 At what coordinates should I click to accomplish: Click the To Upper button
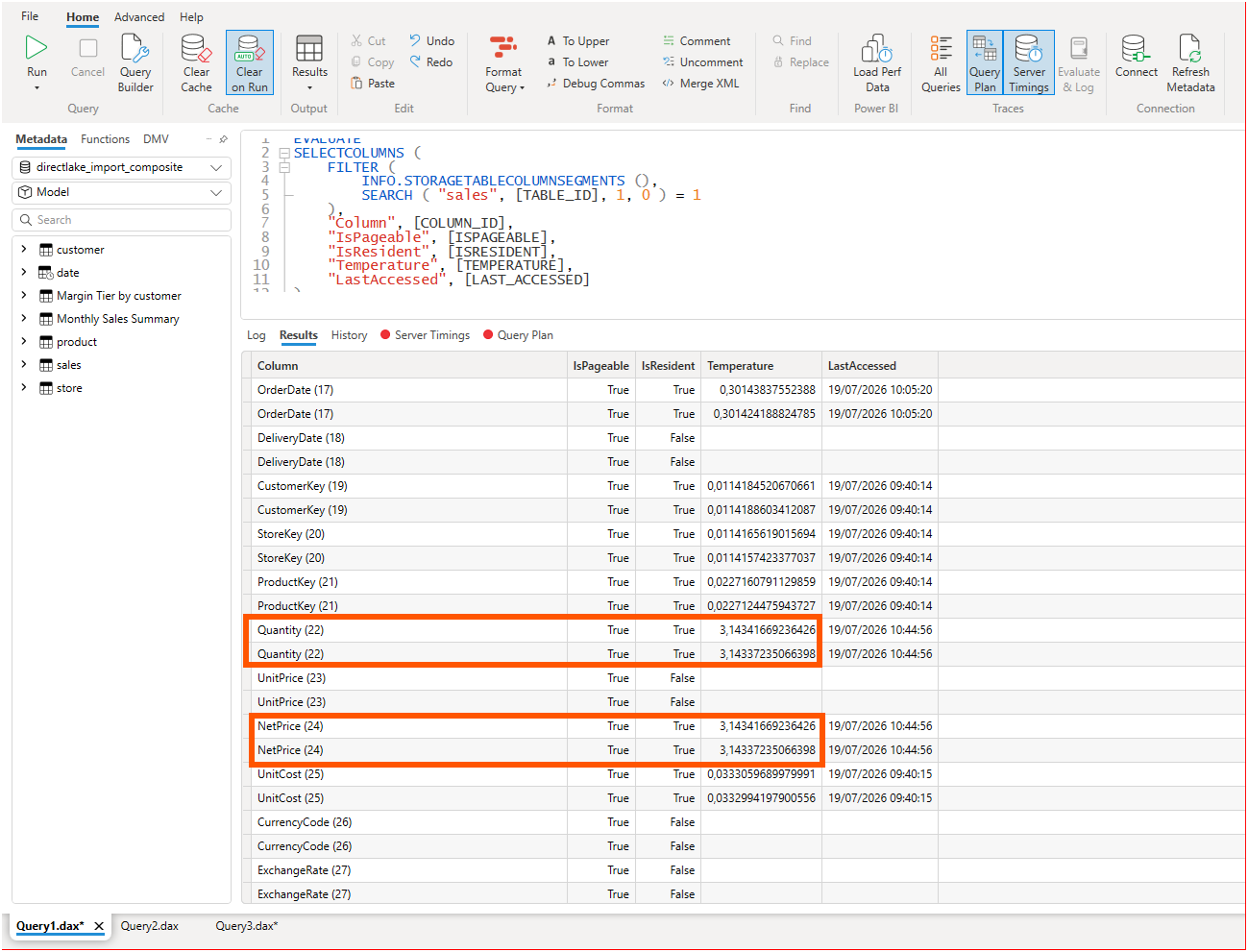(577, 41)
